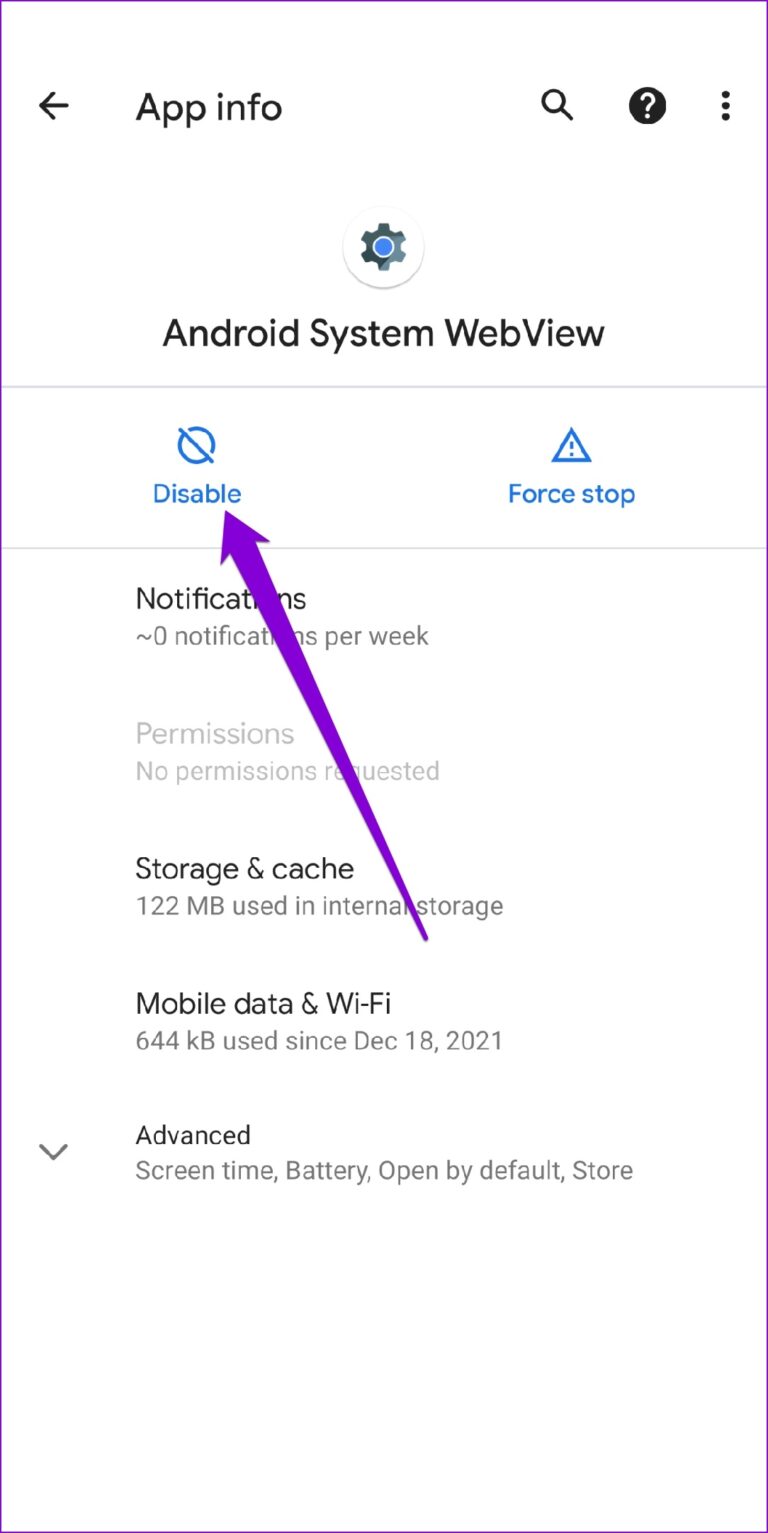This screenshot has height=1533, width=768.
Task: Tap the help question mark icon
Action: pyautogui.click(x=647, y=105)
